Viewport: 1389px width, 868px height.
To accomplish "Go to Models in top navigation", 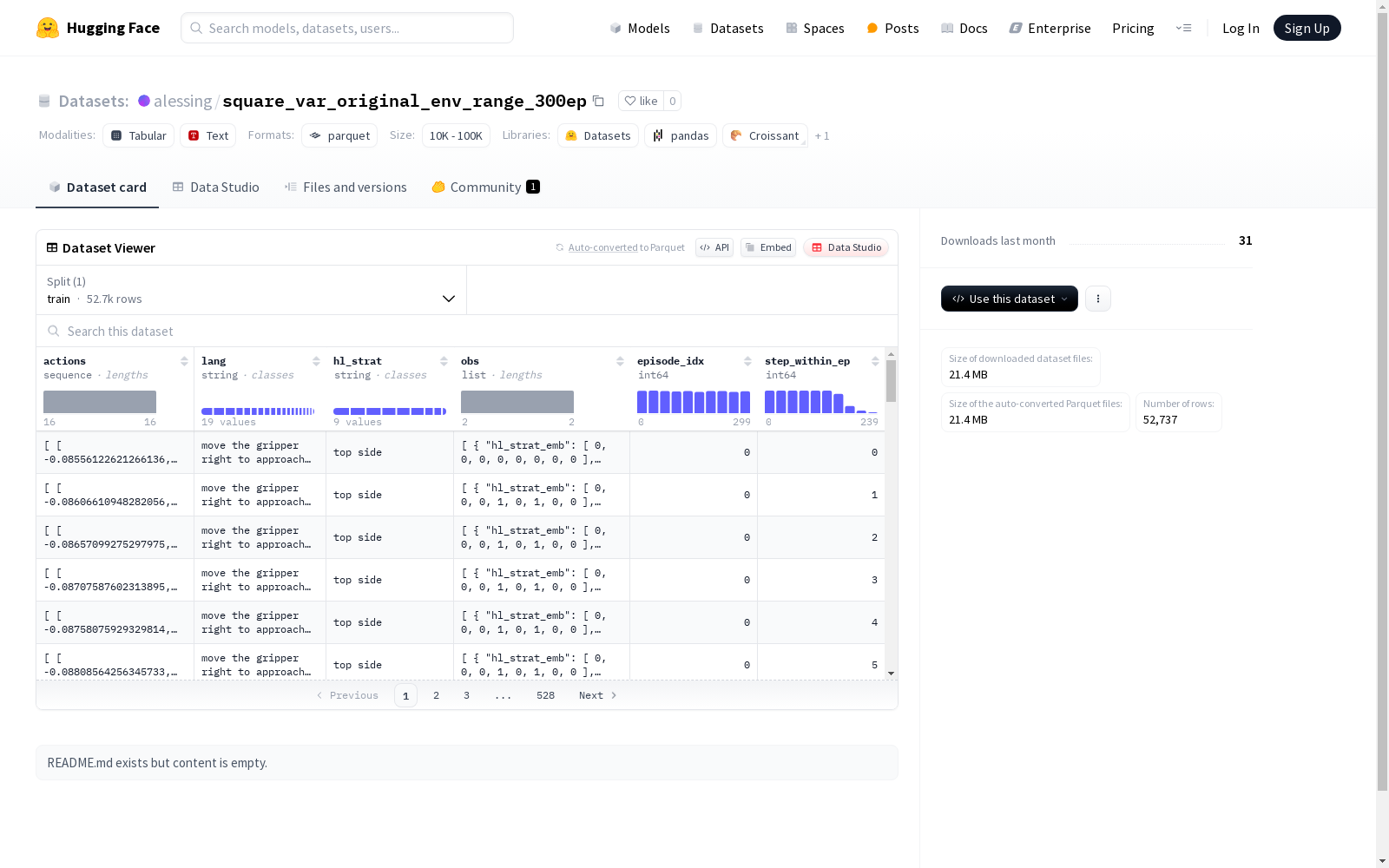I will click(640, 28).
